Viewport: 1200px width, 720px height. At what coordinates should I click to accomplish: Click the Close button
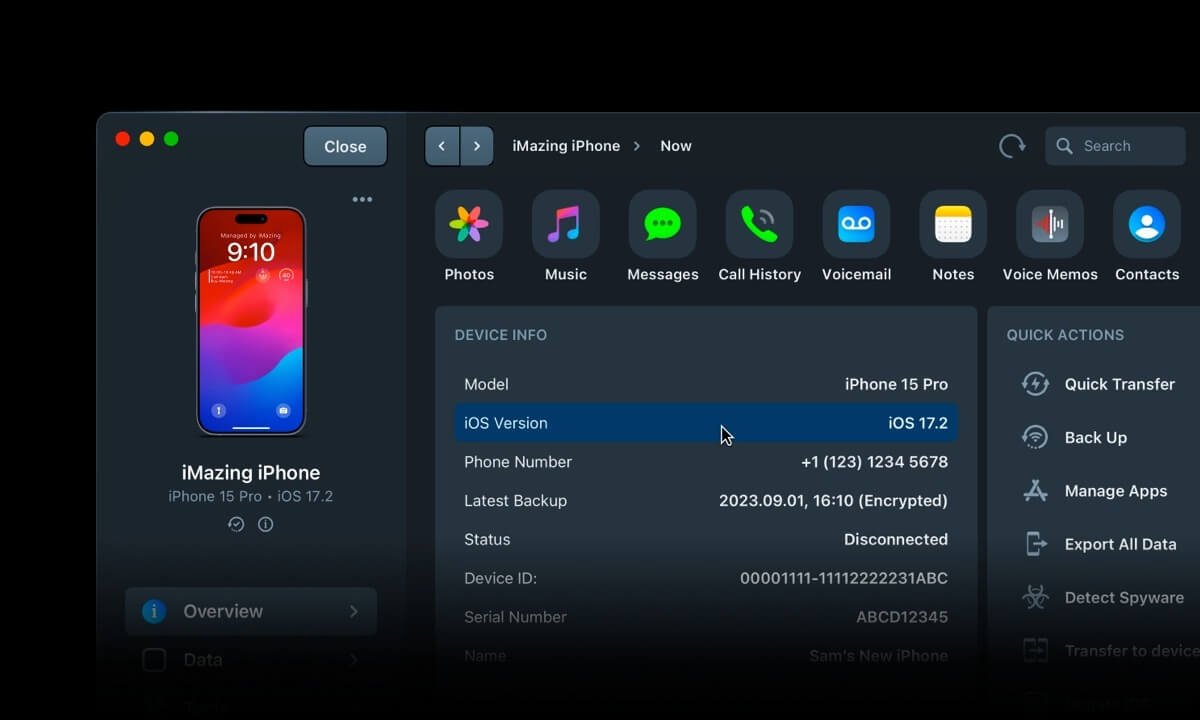coord(345,146)
